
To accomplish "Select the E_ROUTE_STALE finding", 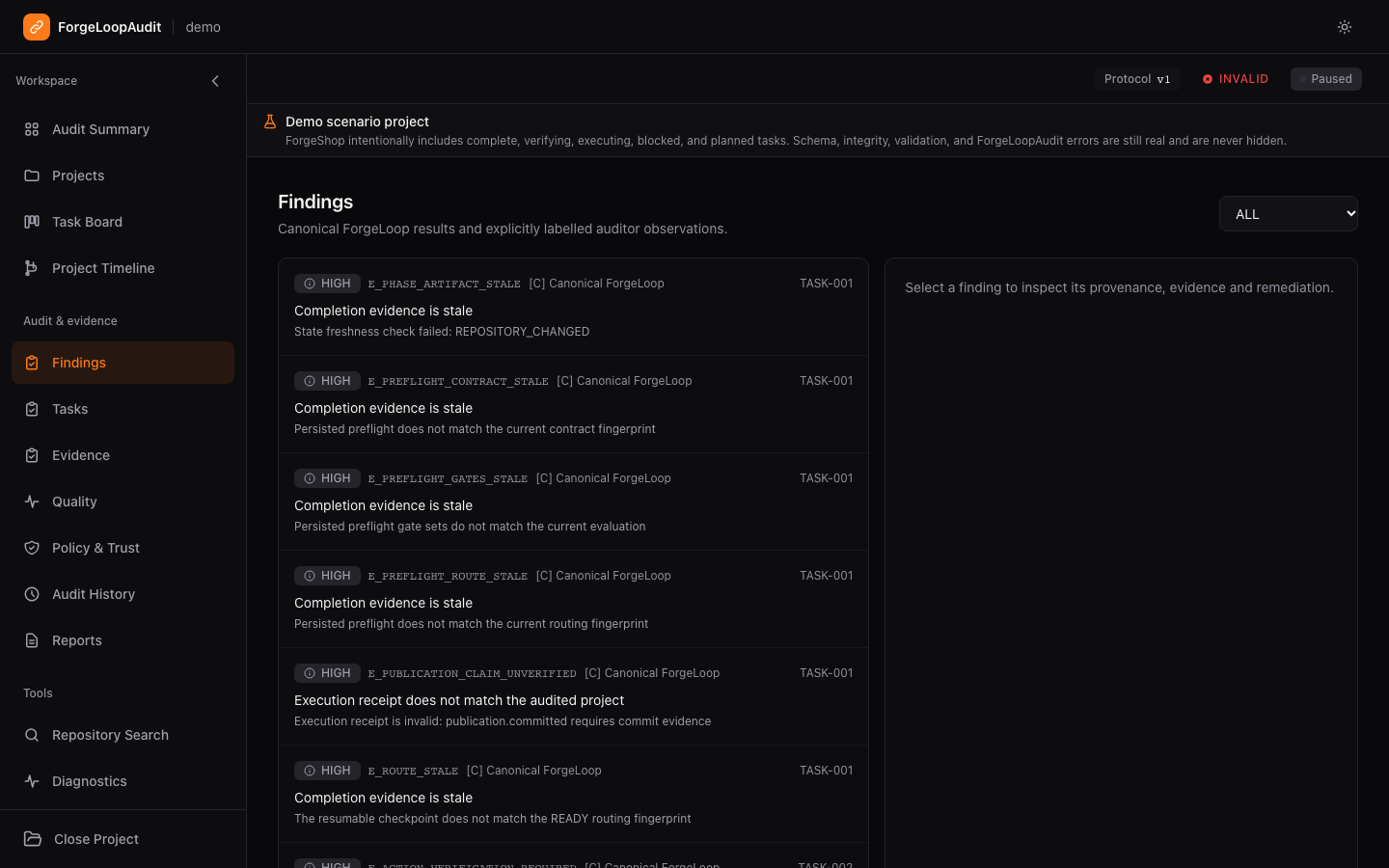I will pyautogui.click(x=573, y=794).
